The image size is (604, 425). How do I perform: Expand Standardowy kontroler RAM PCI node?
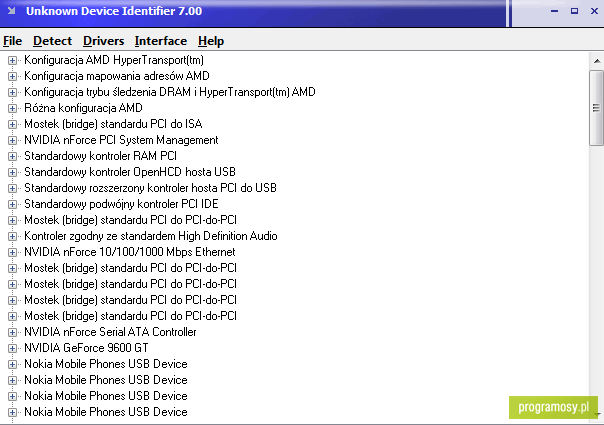click(12, 156)
